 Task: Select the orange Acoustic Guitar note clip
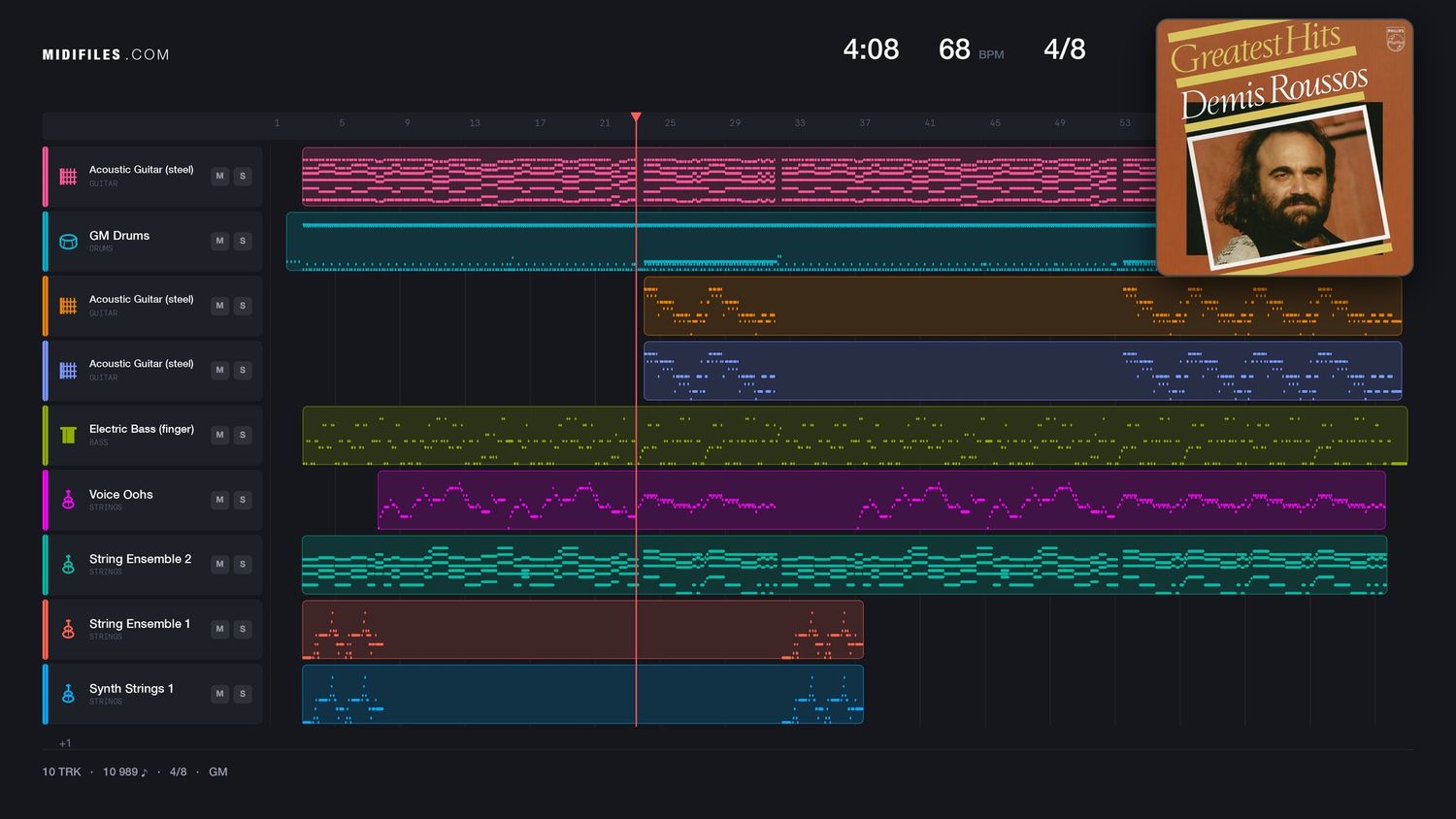[x=1023, y=306]
